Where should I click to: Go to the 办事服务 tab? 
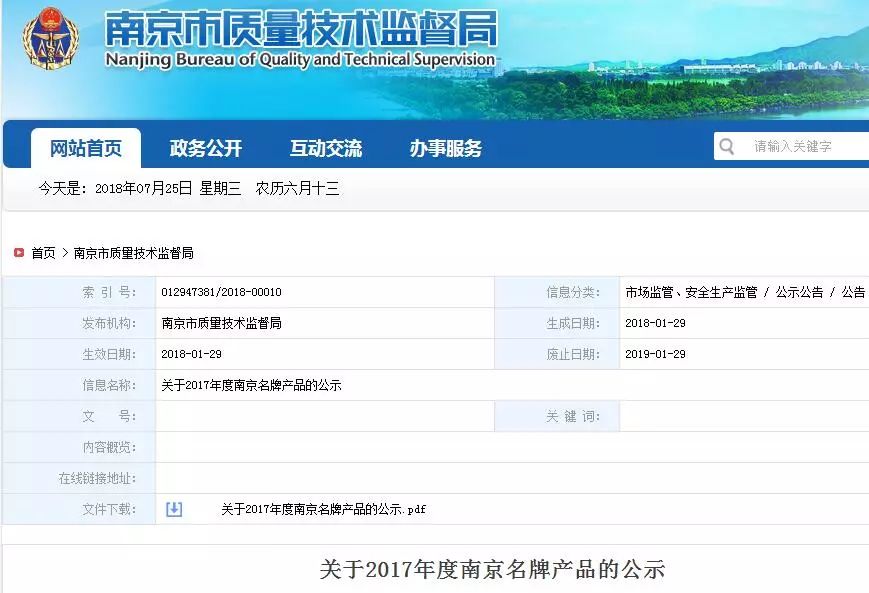pyautogui.click(x=446, y=149)
